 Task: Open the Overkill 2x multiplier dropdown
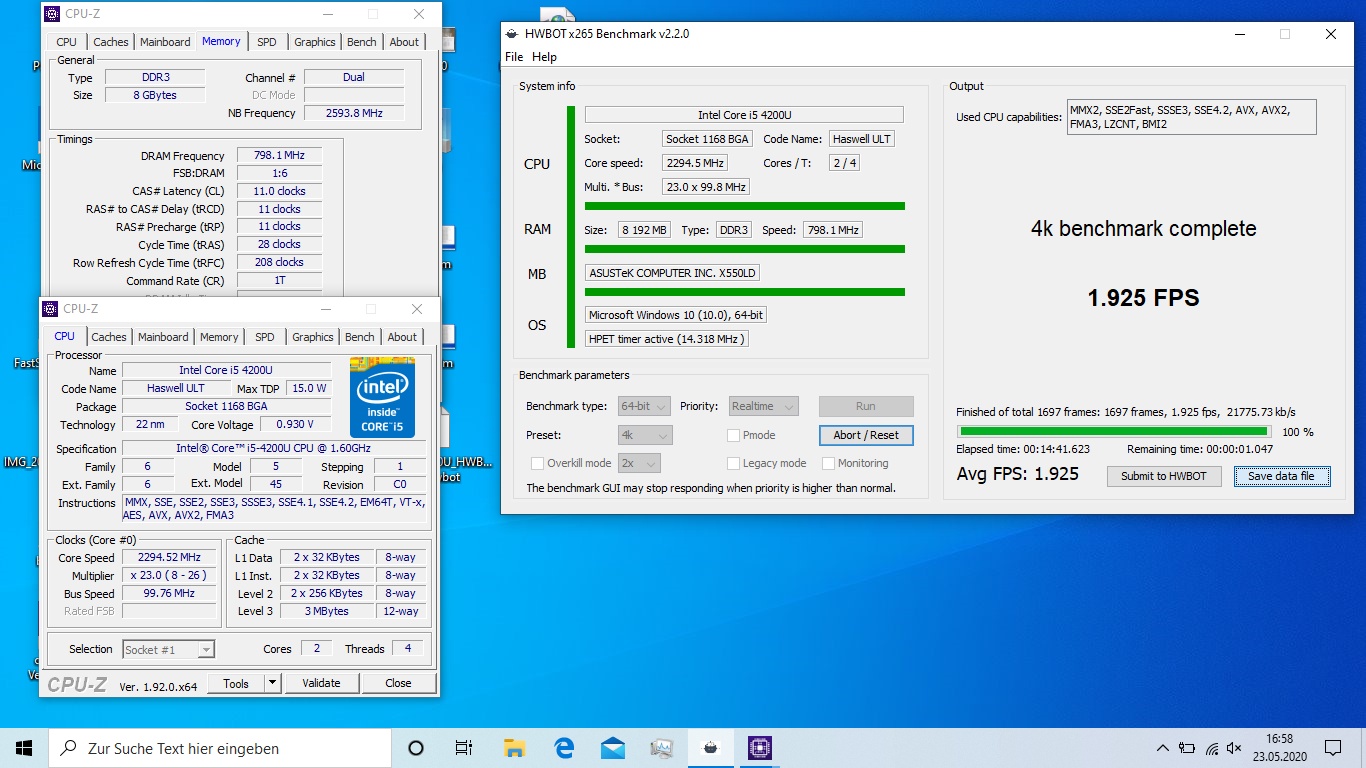point(639,463)
